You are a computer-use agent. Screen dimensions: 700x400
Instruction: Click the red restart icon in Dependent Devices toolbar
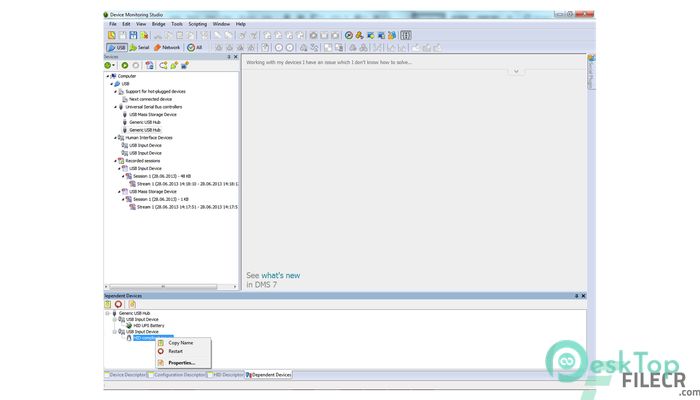tap(118, 304)
